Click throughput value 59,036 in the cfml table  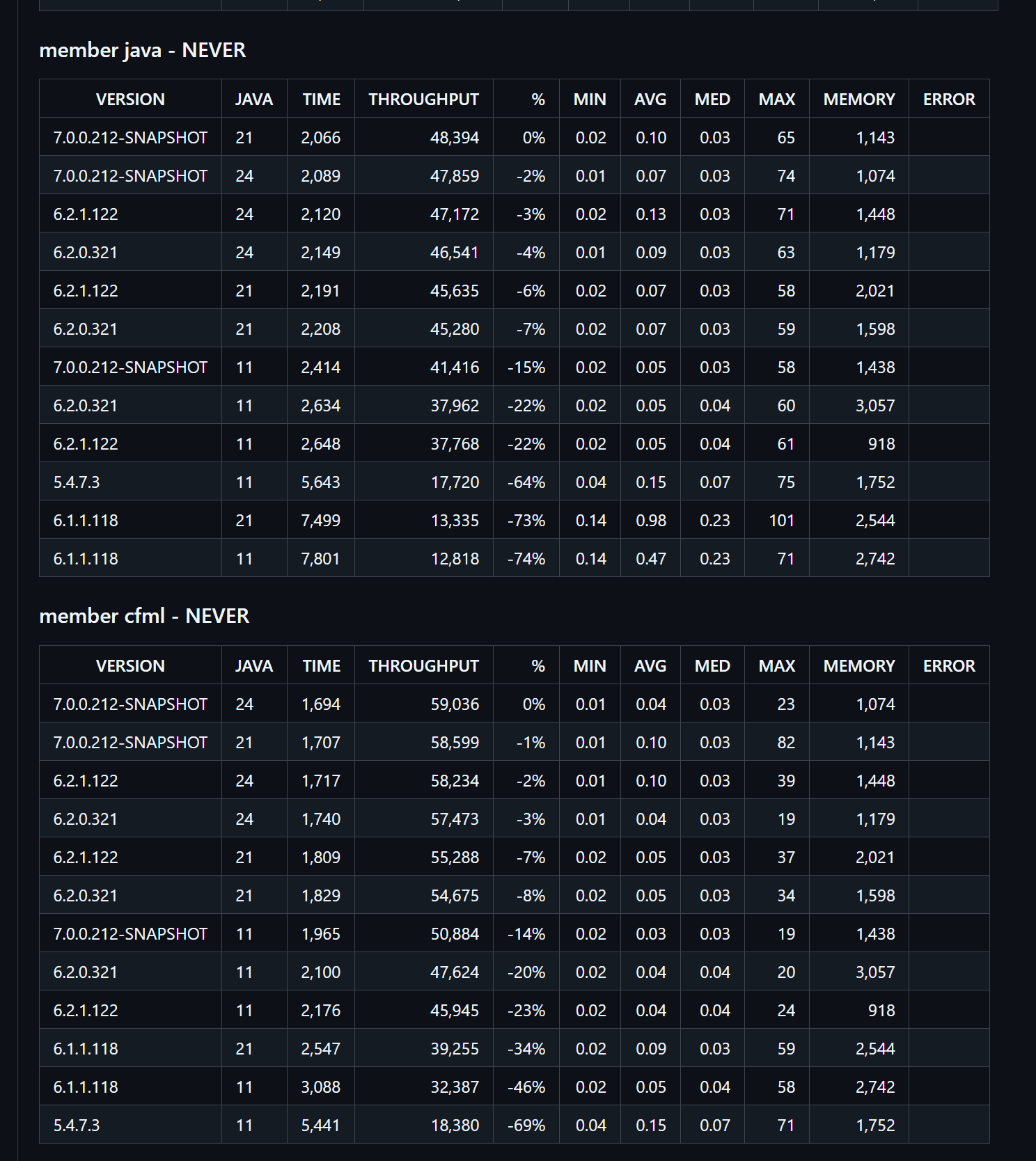455,704
